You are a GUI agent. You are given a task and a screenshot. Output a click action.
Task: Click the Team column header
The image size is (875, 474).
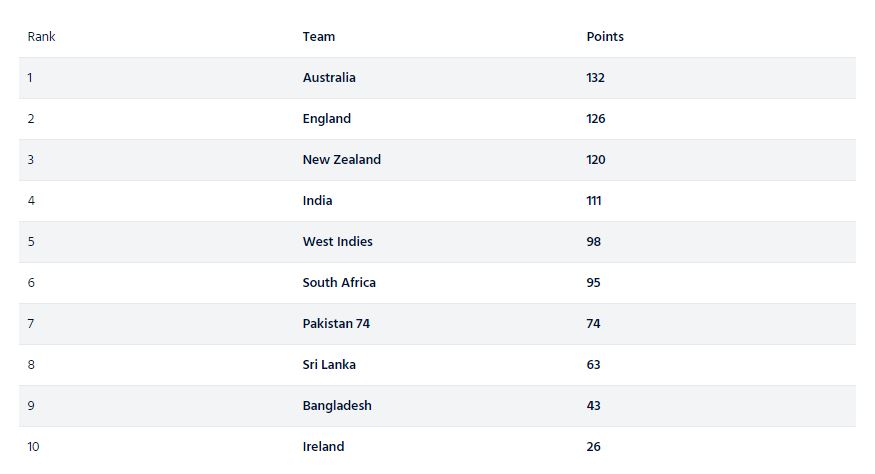pos(319,37)
